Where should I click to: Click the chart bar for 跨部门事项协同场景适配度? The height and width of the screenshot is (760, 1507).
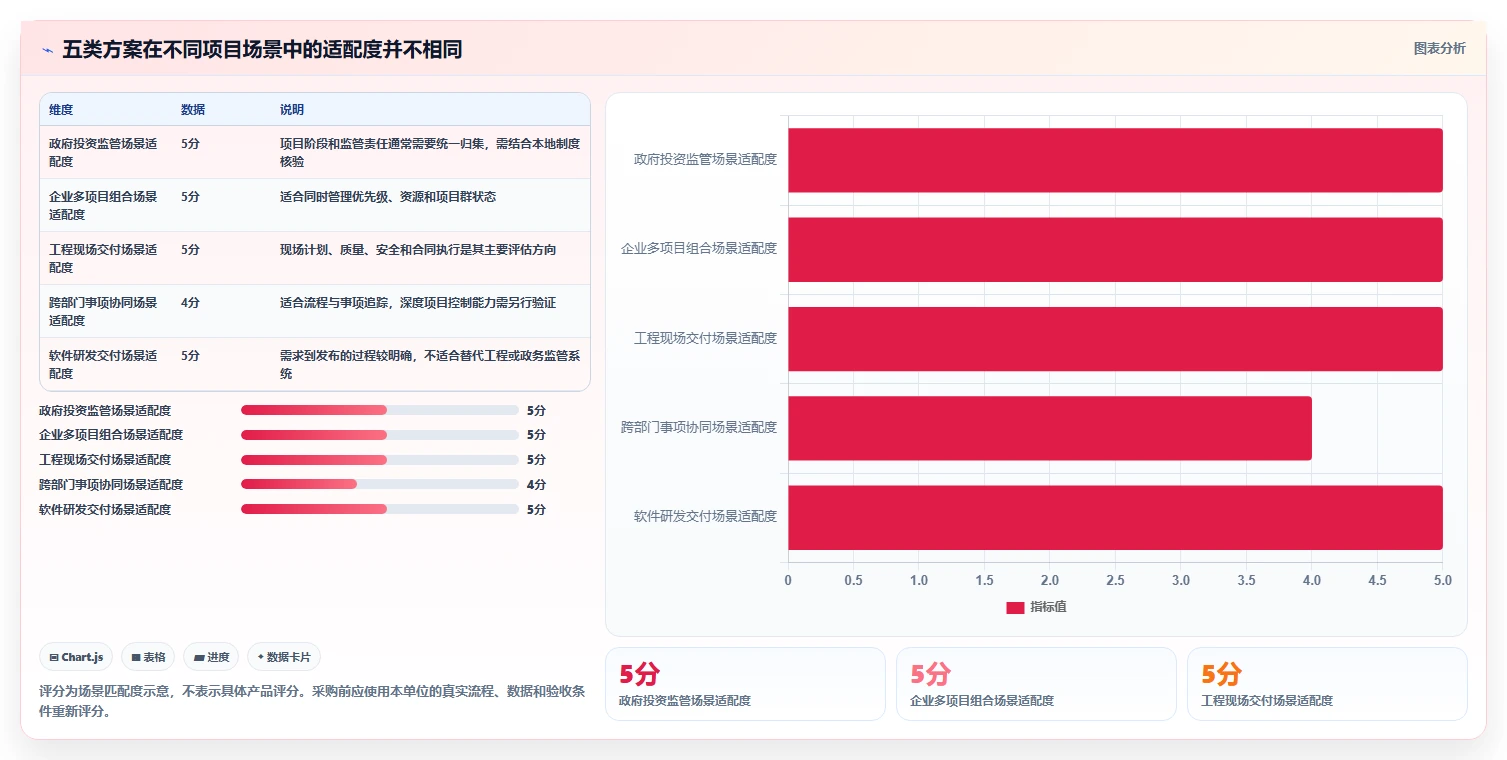tap(1050, 428)
